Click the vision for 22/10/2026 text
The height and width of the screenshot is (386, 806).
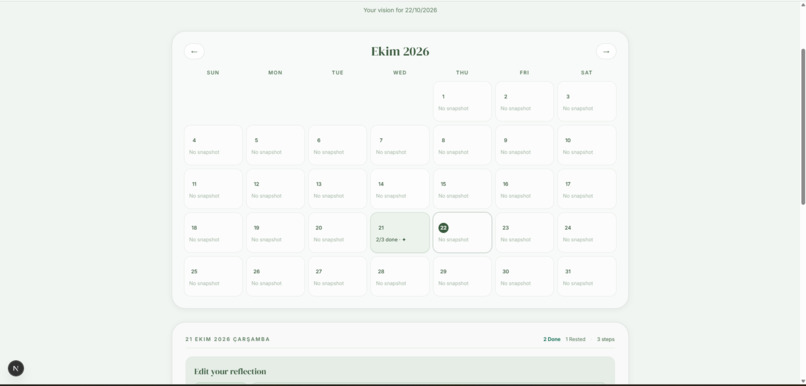[x=400, y=10]
